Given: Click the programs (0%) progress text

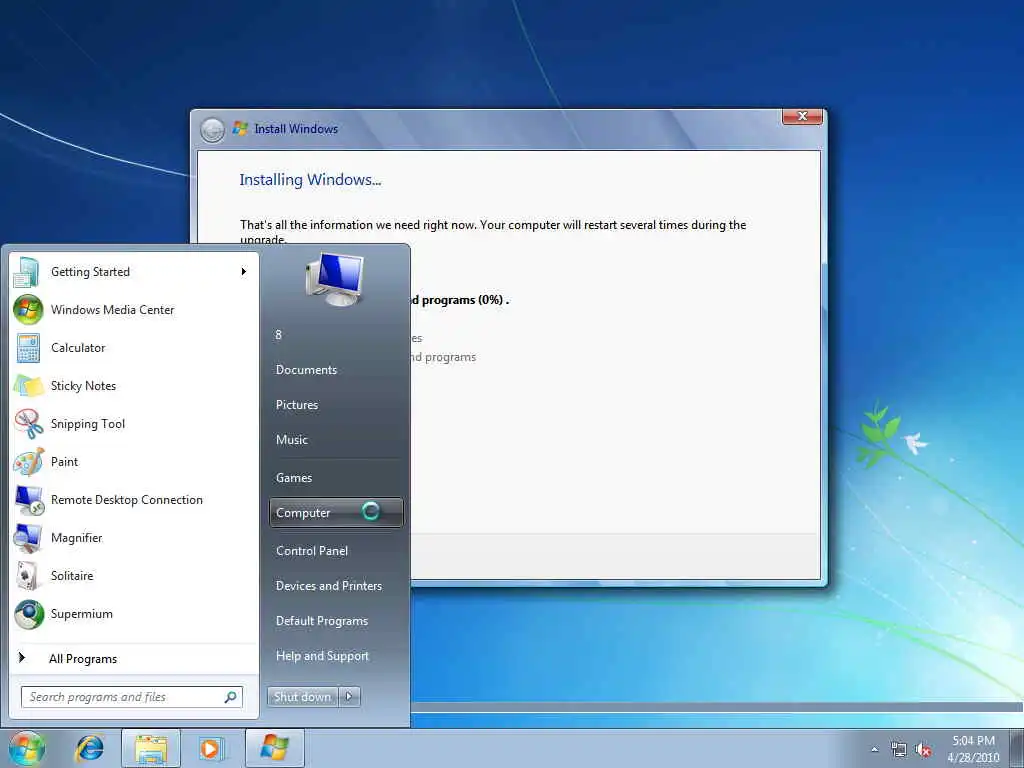Looking at the screenshot, I should 465,300.
